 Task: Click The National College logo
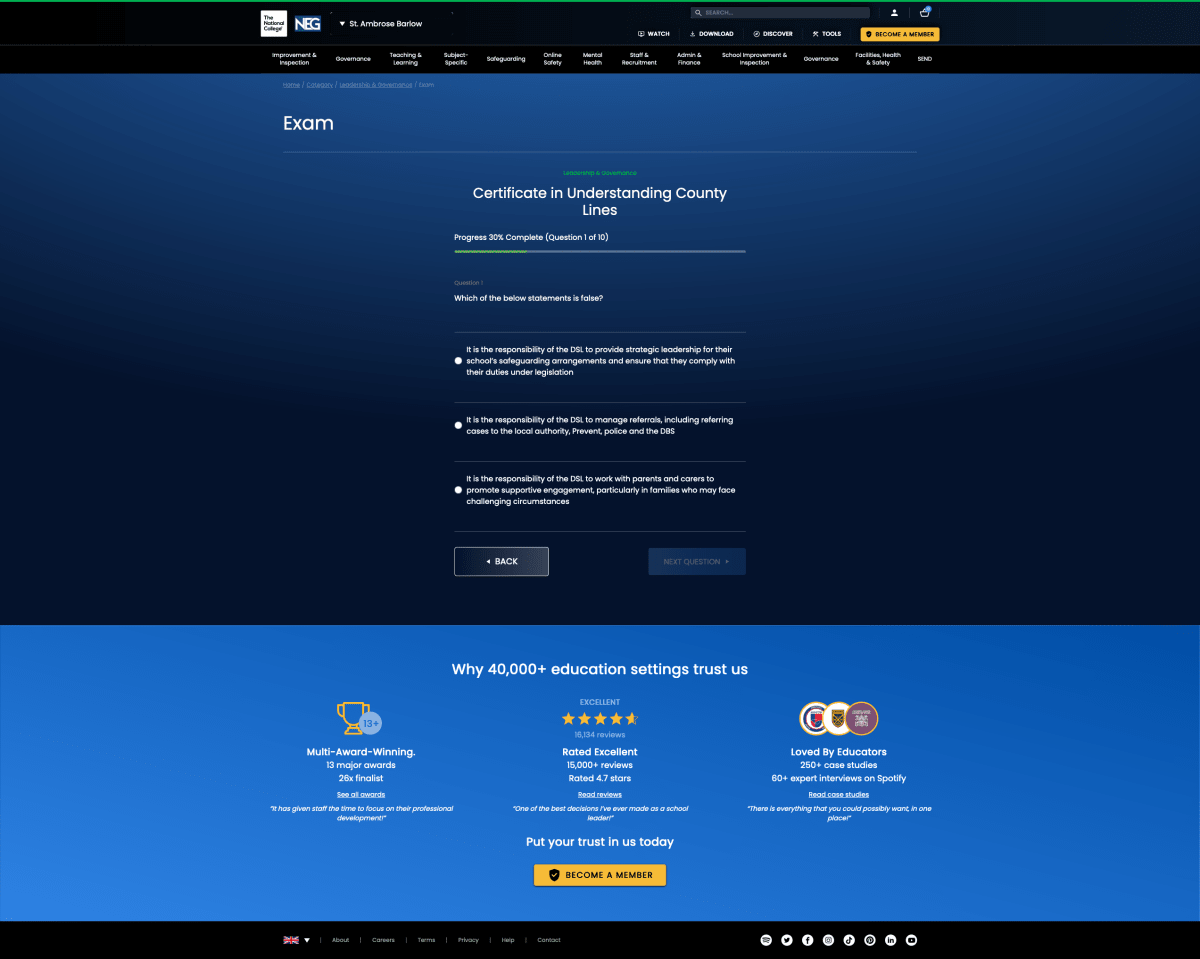(x=273, y=23)
